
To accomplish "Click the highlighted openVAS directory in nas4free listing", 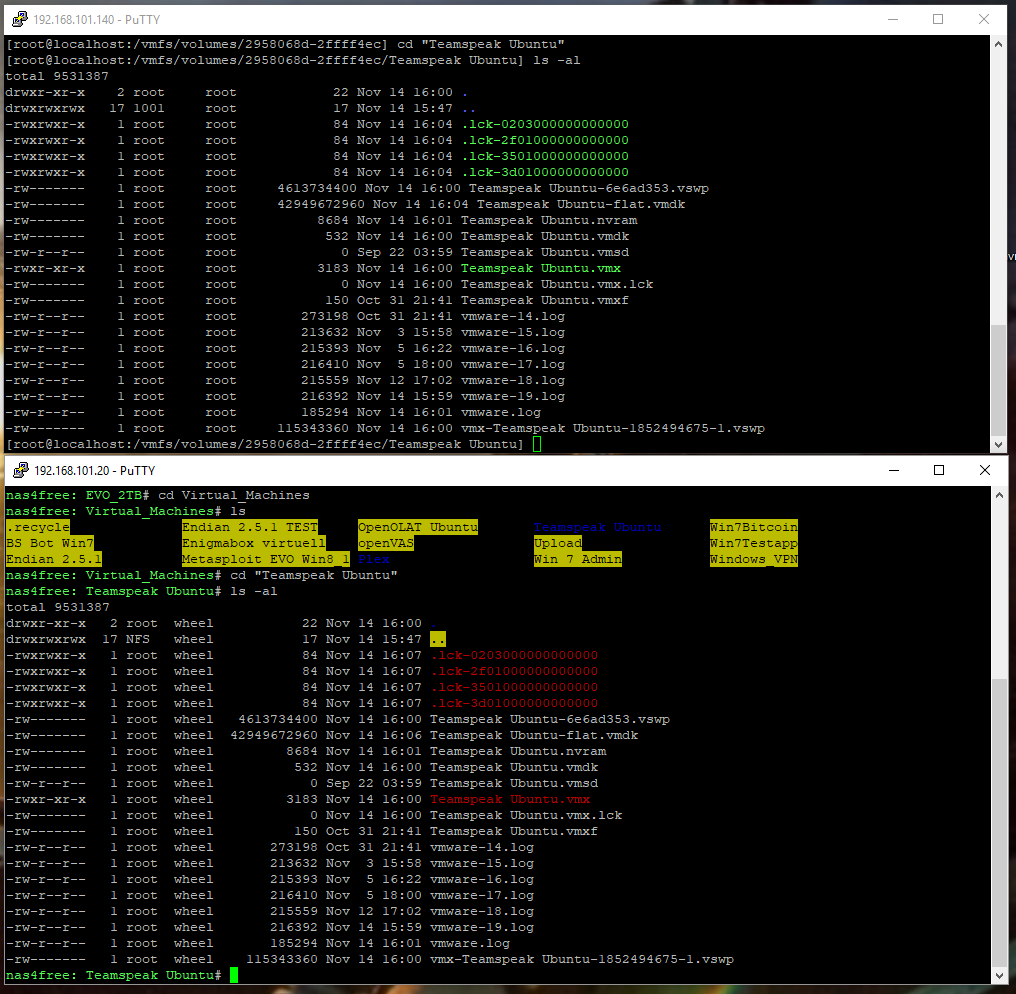I will [385, 543].
